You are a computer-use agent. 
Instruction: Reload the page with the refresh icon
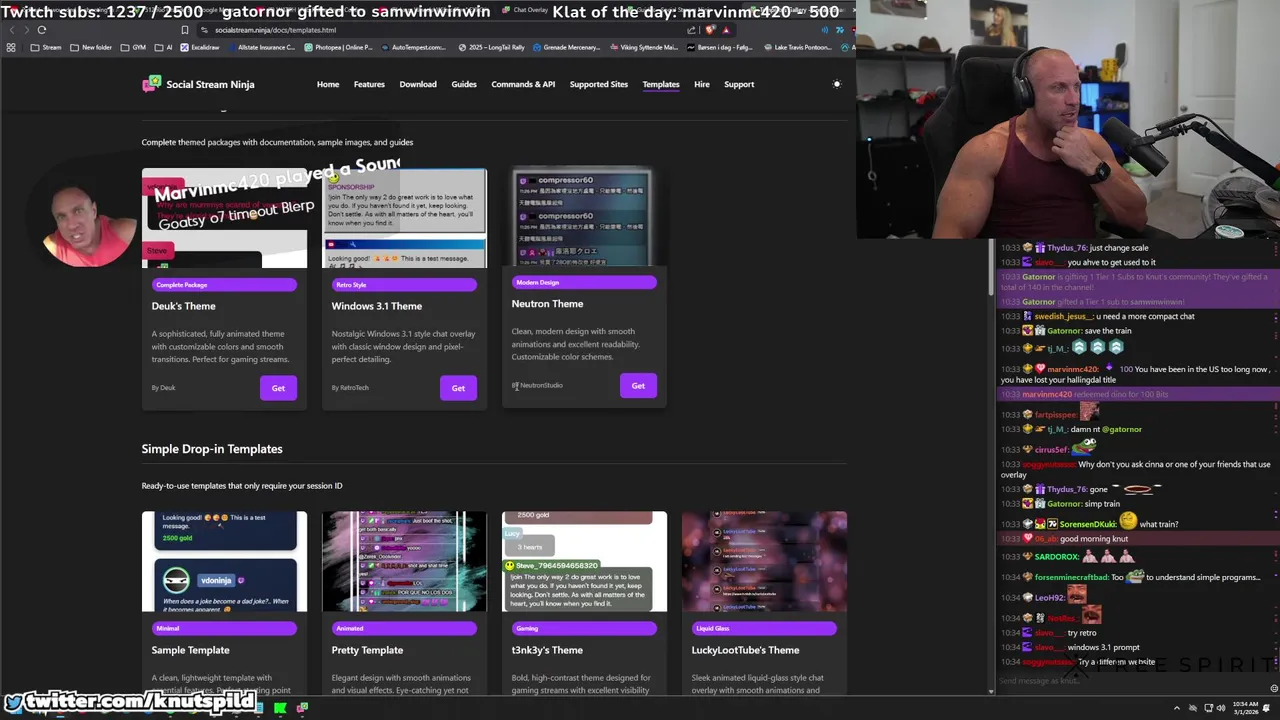coord(42,30)
